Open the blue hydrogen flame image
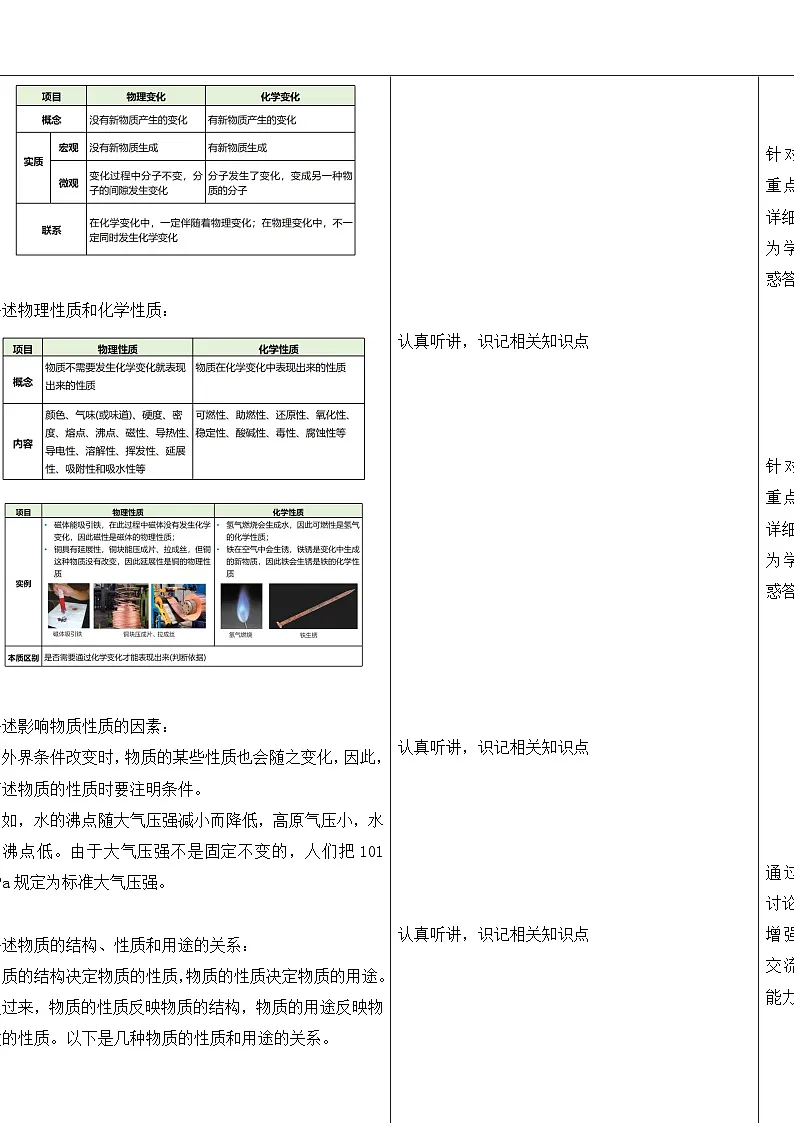The image size is (794, 1123). pyautogui.click(x=241, y=606)
